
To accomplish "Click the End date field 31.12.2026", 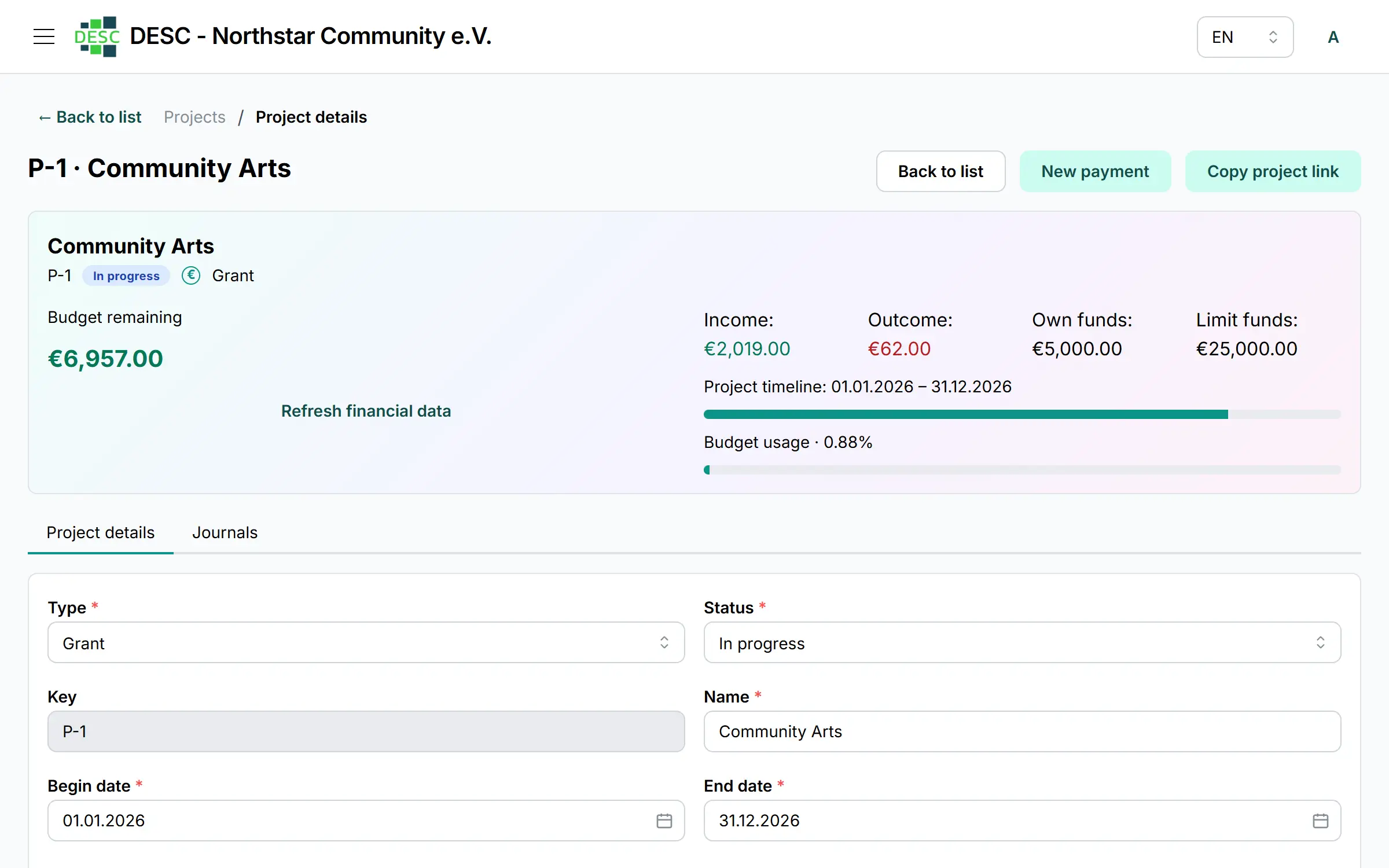I will pos(1022,821).
